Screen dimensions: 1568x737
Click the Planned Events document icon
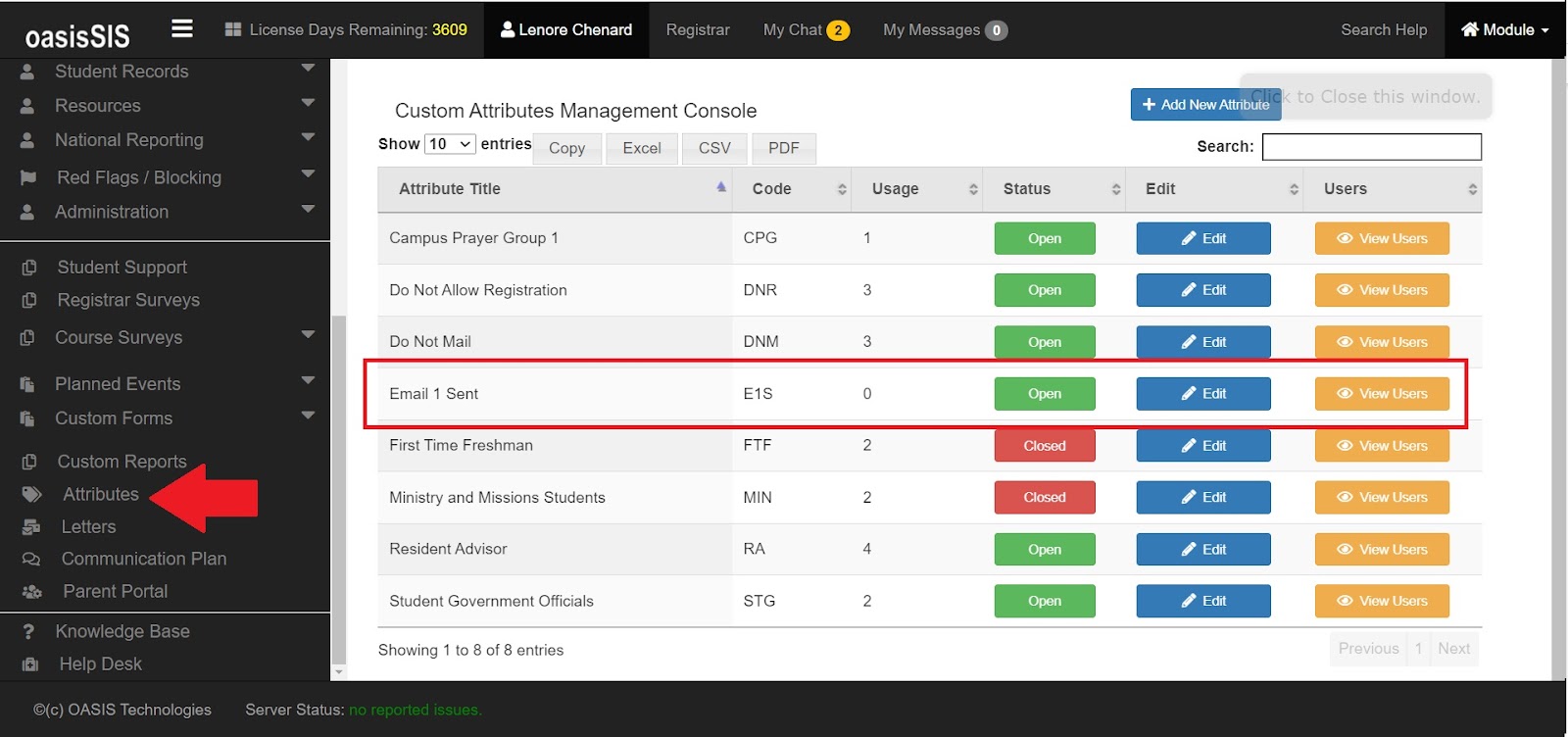tap(27, 384)
